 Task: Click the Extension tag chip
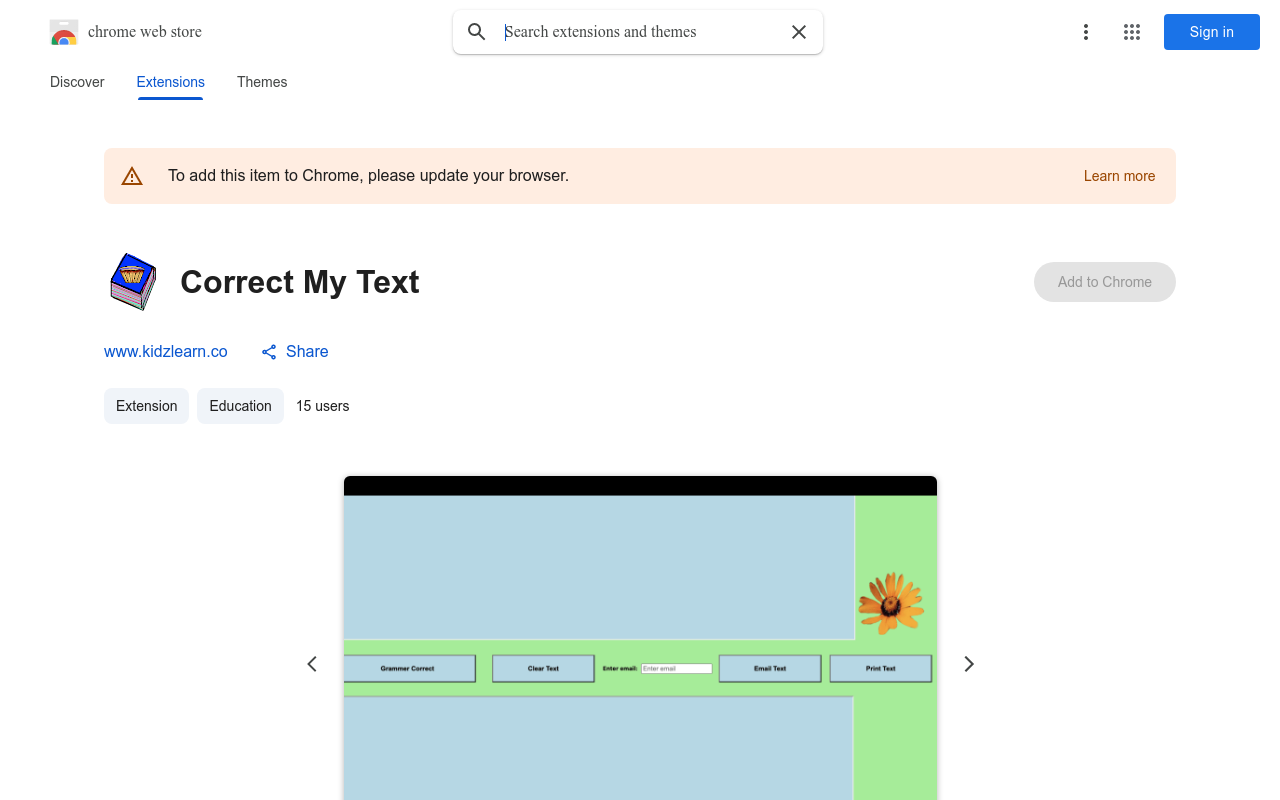point(146,406)
